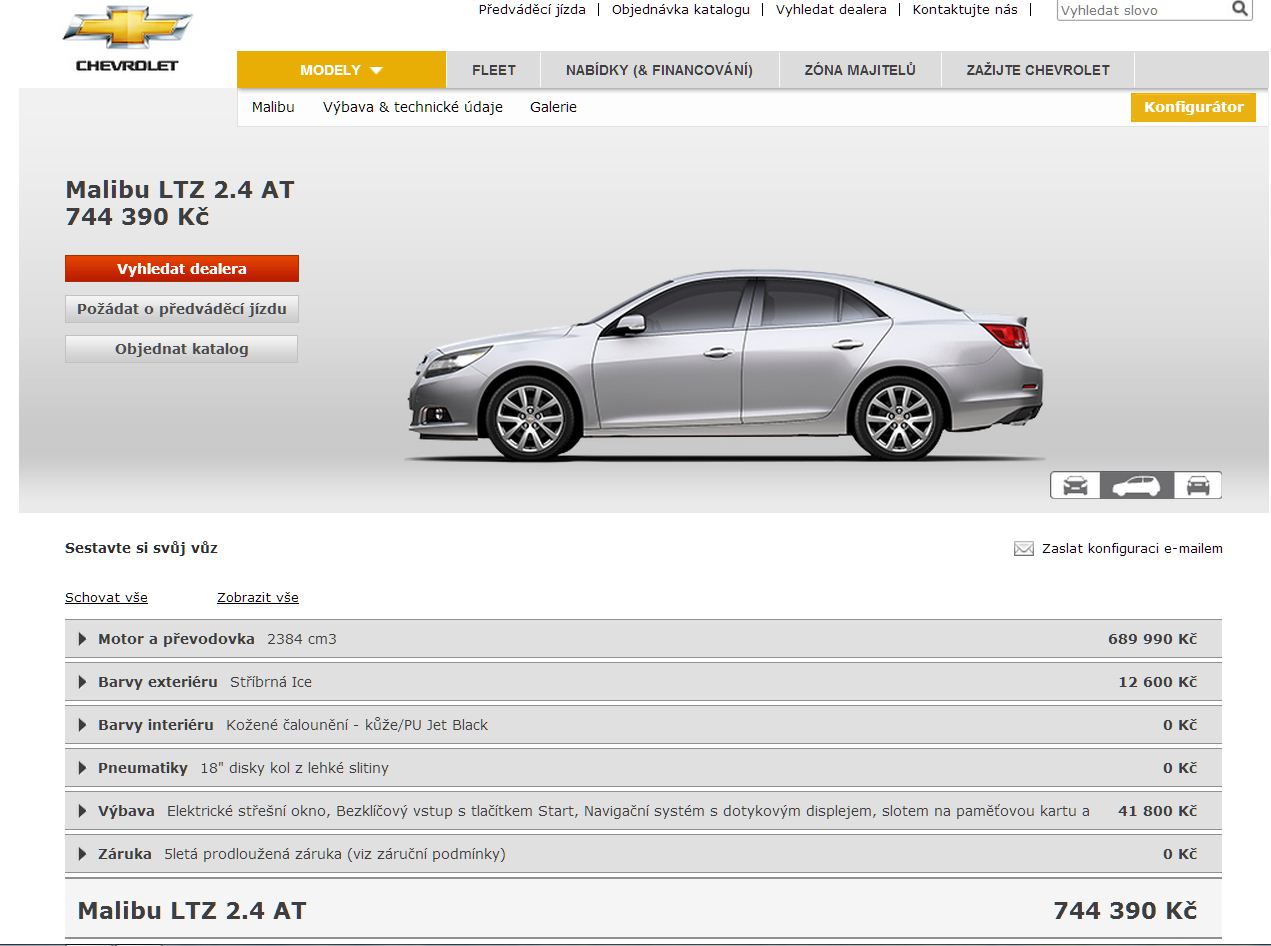Viewport: 1271px width, 946px height.
Task: Click the Zobrazit vše link
Action: 257,598
